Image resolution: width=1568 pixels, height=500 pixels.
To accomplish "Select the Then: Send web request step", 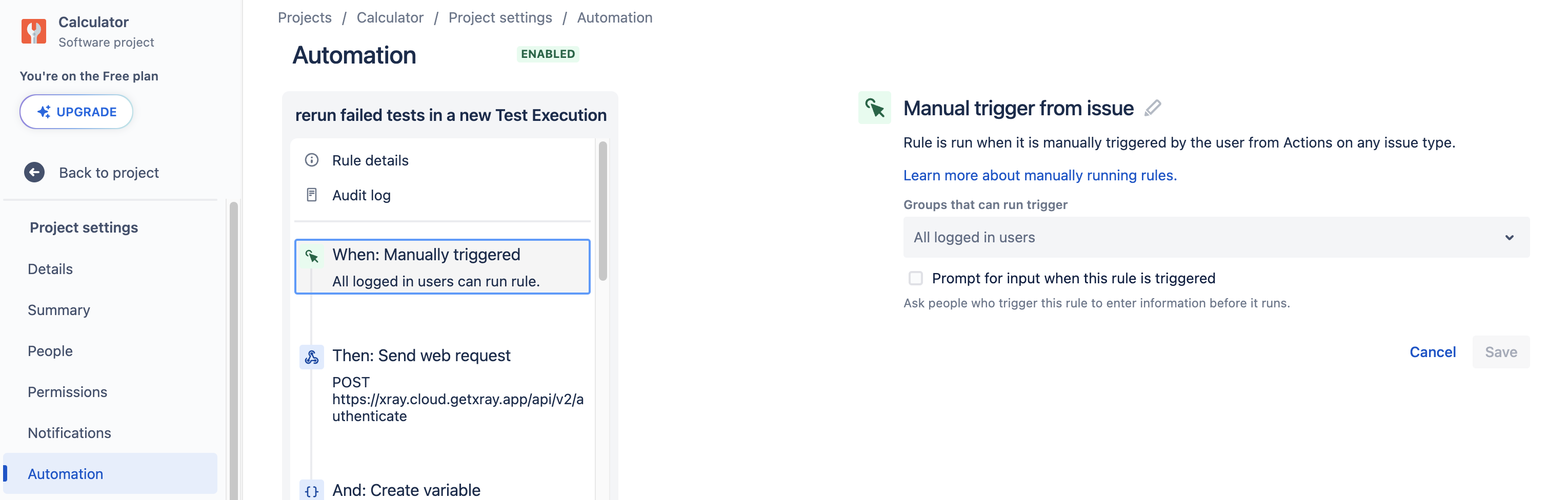I will click(x=443, y=384).
